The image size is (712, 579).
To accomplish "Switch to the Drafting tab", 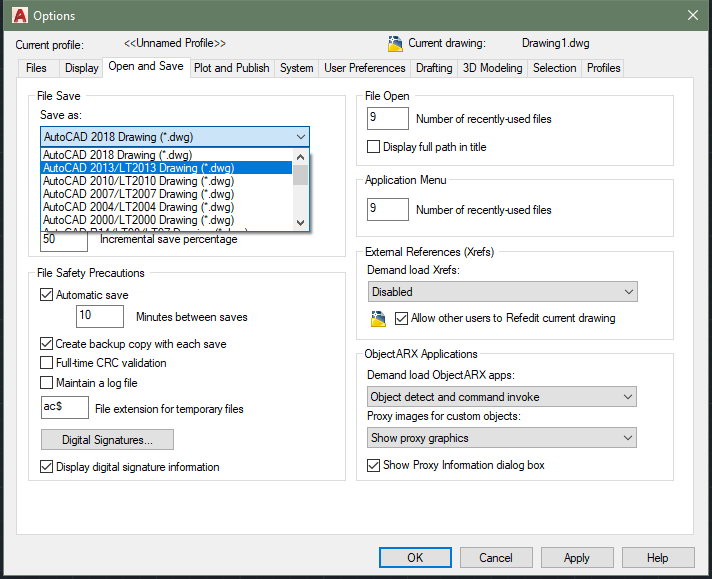I will 434,68.
